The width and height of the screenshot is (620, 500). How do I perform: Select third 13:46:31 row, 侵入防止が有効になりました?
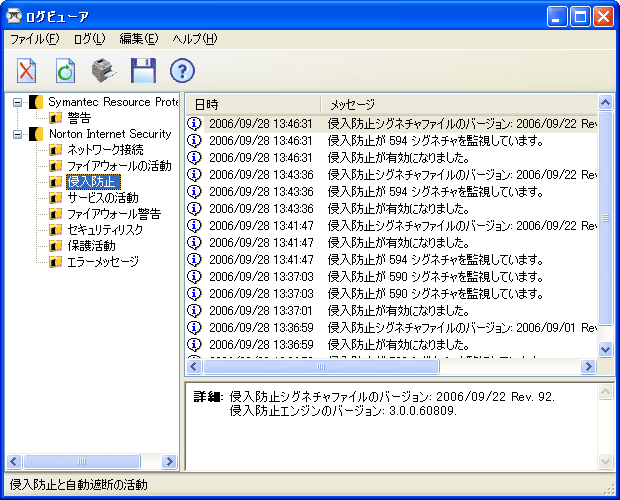click(x=391, y=158)
